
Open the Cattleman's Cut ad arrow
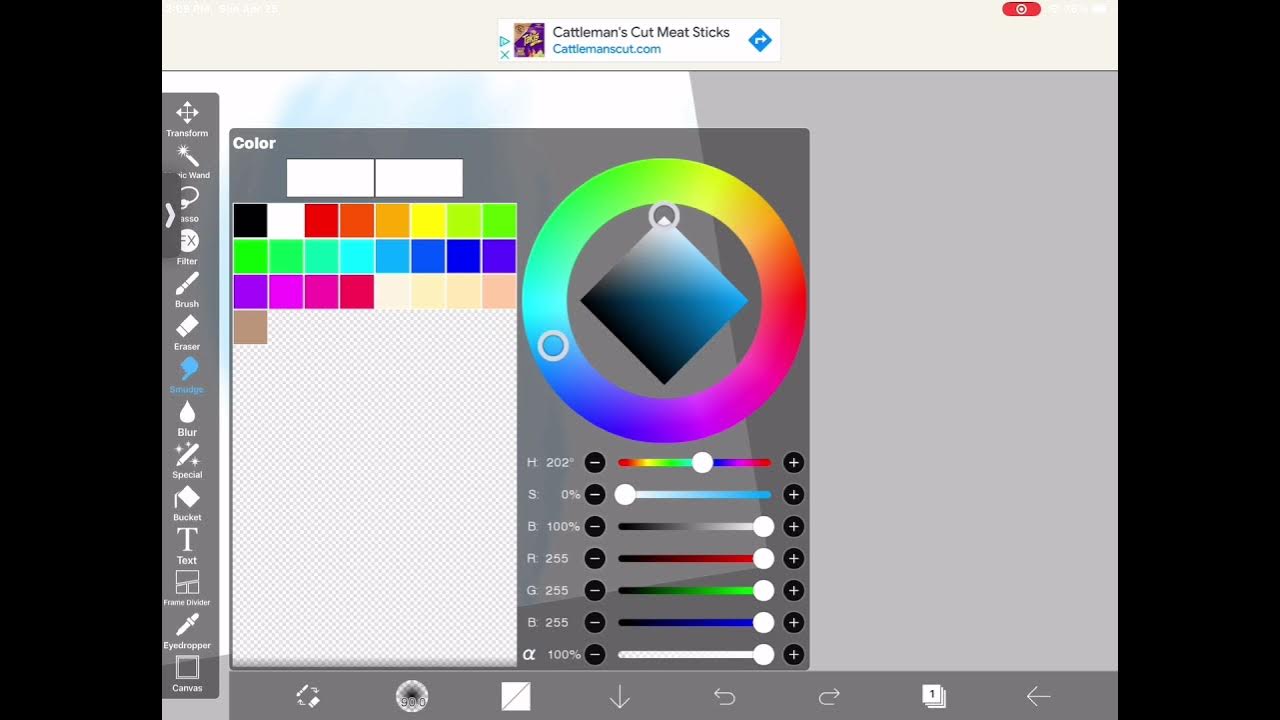(x=760, y=40)
